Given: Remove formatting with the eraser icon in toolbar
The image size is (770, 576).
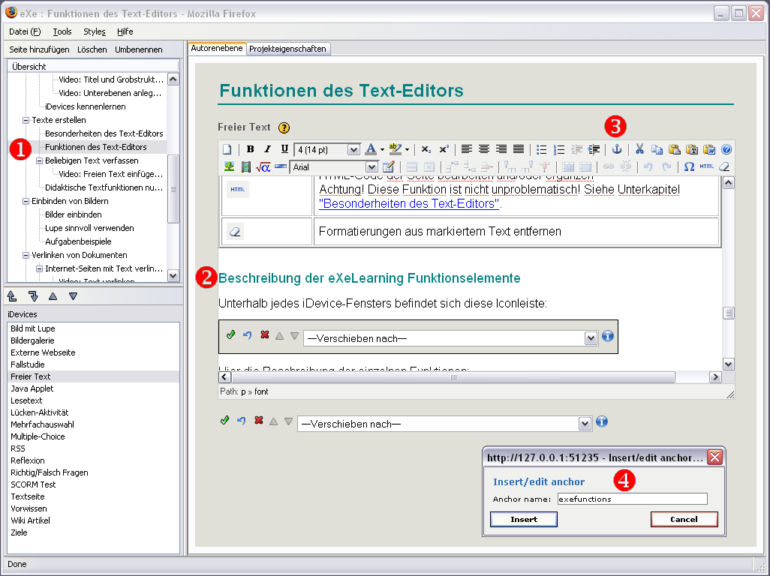Looking at the screenshot, I should click(x=724, y=167).
